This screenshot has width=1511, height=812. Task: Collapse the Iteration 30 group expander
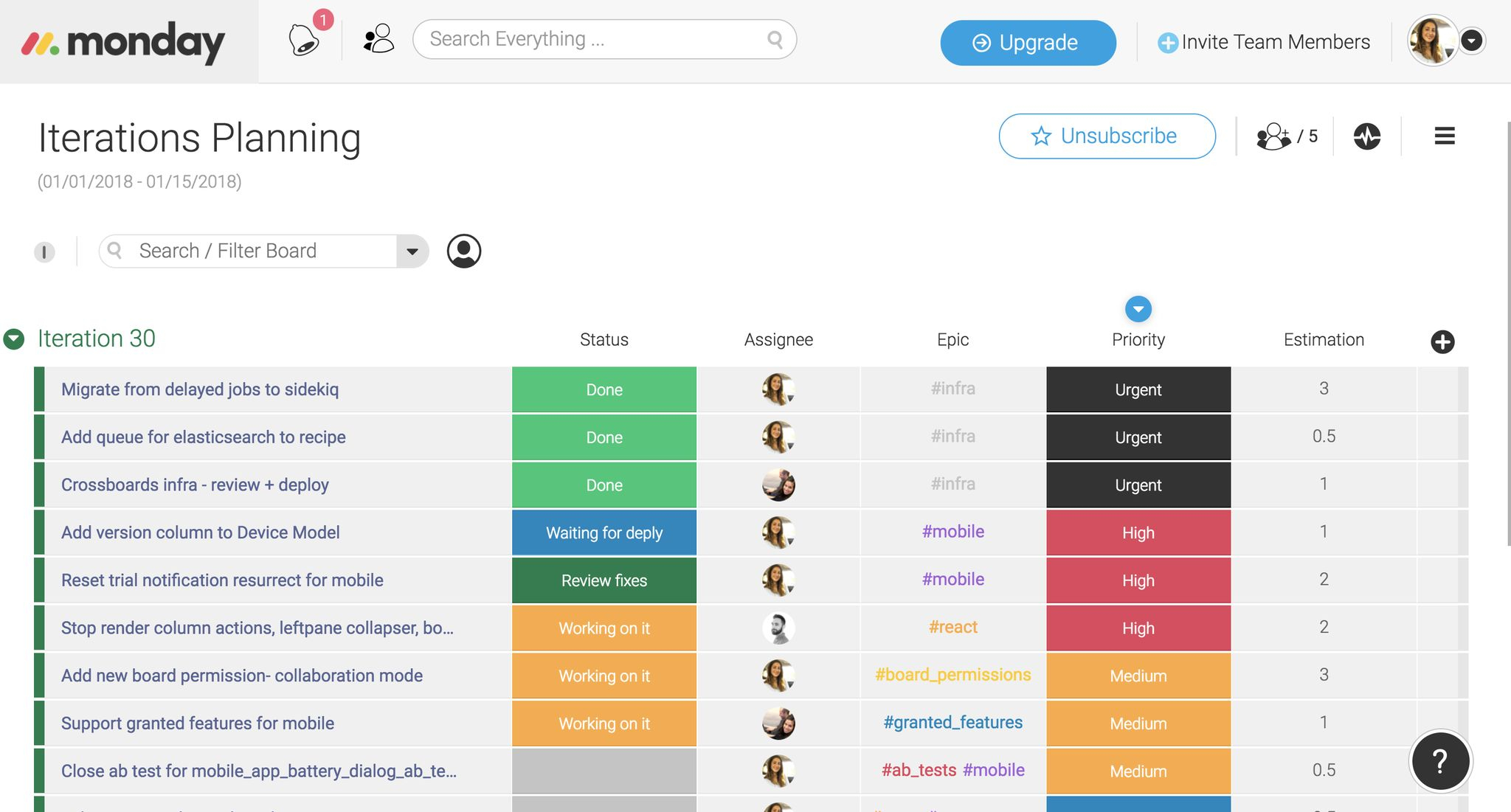coord(14,337)
